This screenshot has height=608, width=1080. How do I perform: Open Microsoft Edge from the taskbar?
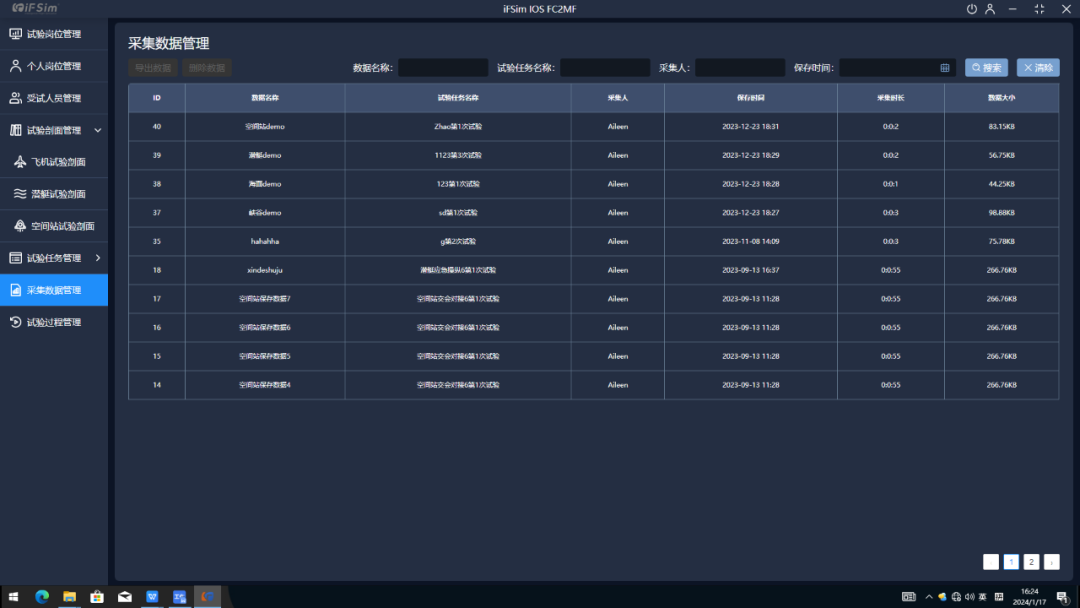[42, 597]
